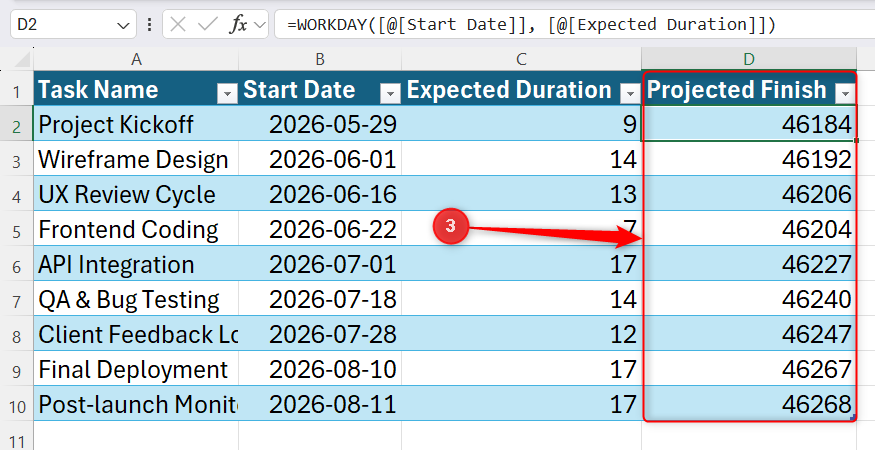Expand the dropdown next to fx
Viewport: 875px width, 450px height.
pos(259,25)
